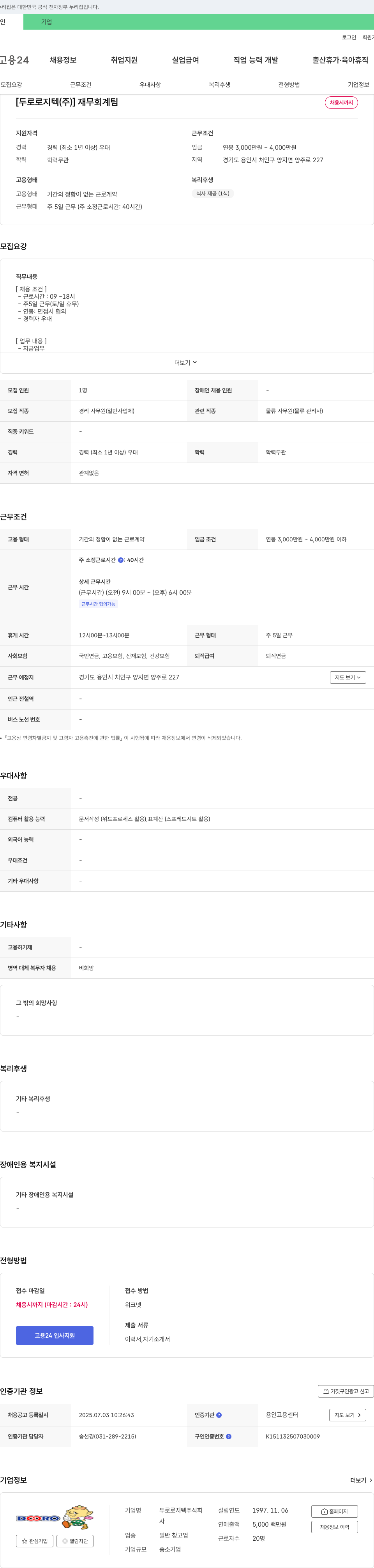The height and width of the screenshot is (1568, 374).
Task: Click 물류 사무원(물류 관리사) related job
Action: (x=295, y=412)
